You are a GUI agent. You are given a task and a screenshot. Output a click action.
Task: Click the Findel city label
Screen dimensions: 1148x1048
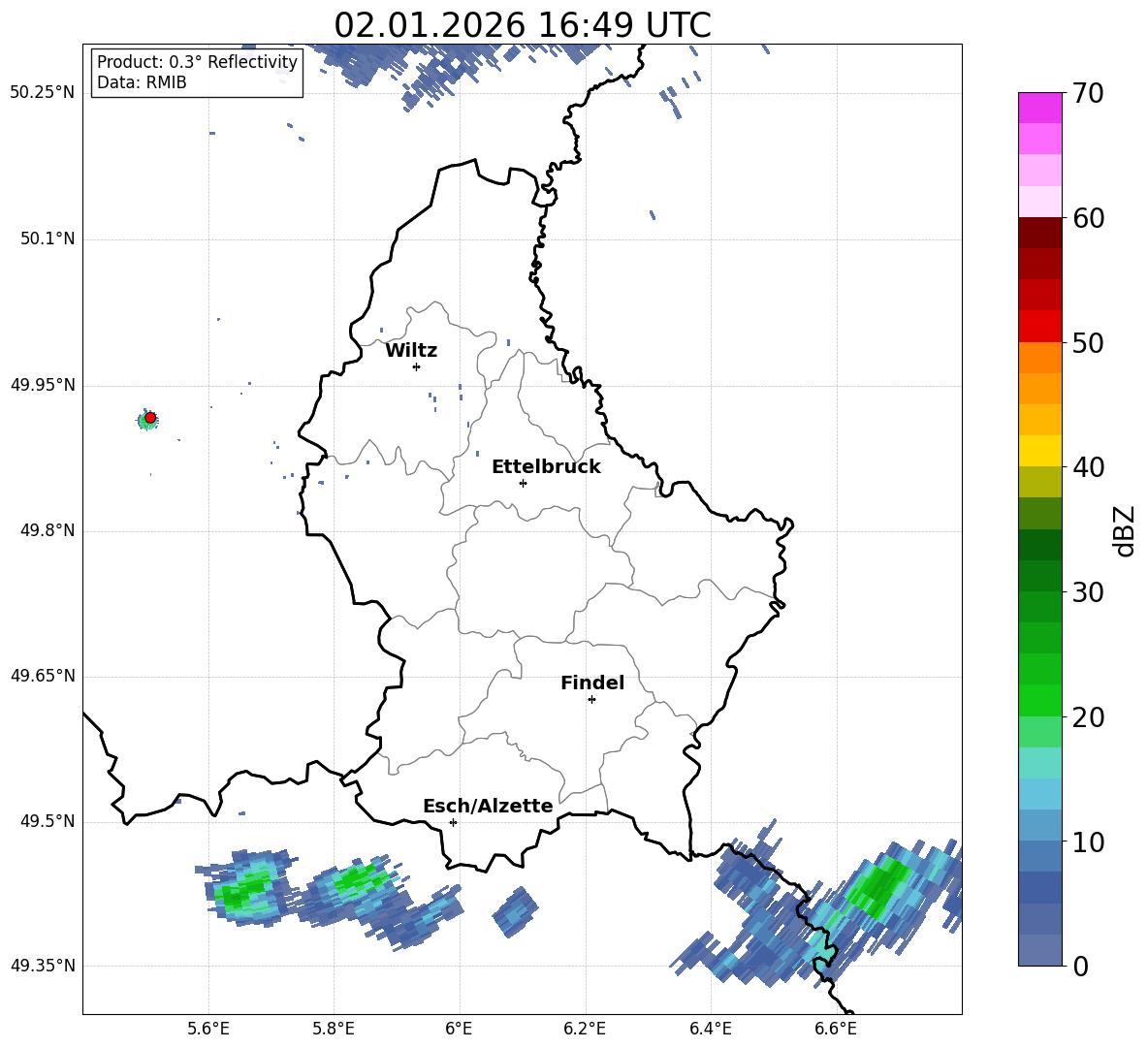[592, 683]
